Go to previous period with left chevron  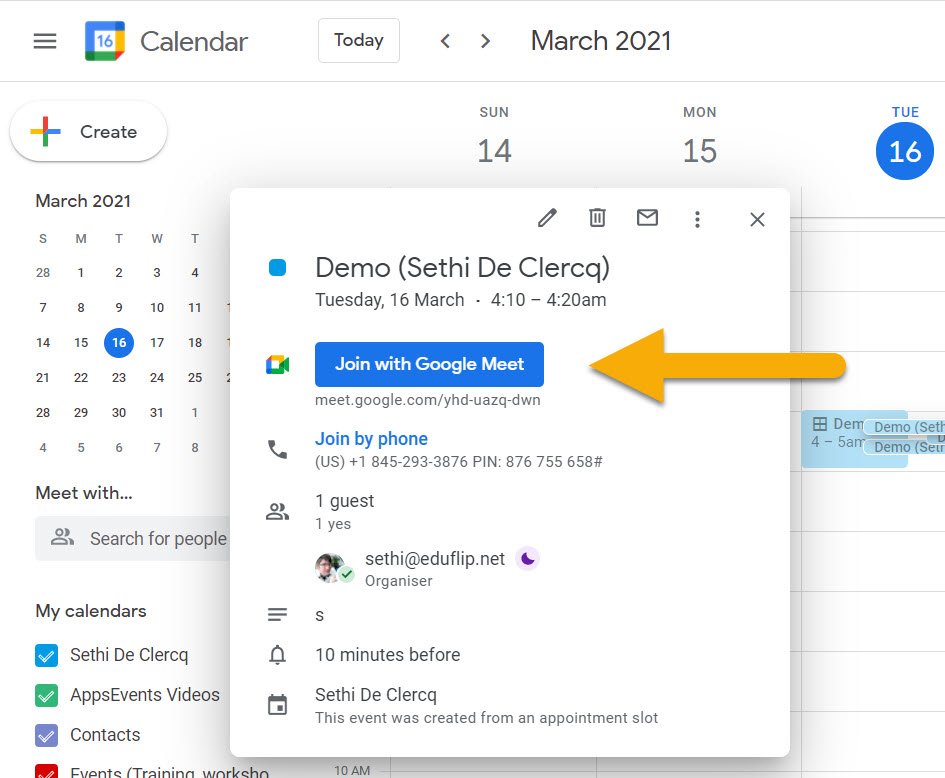click(445, 41)
